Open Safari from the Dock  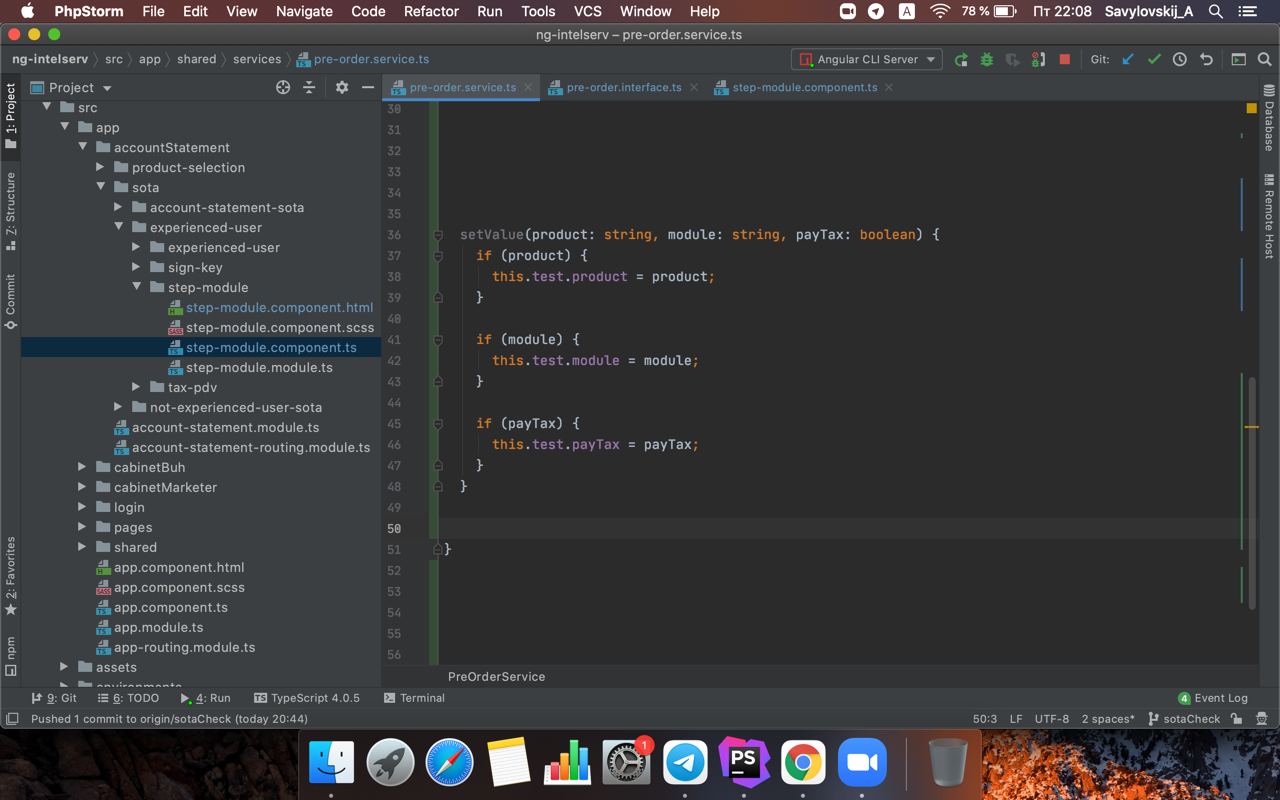449,763
